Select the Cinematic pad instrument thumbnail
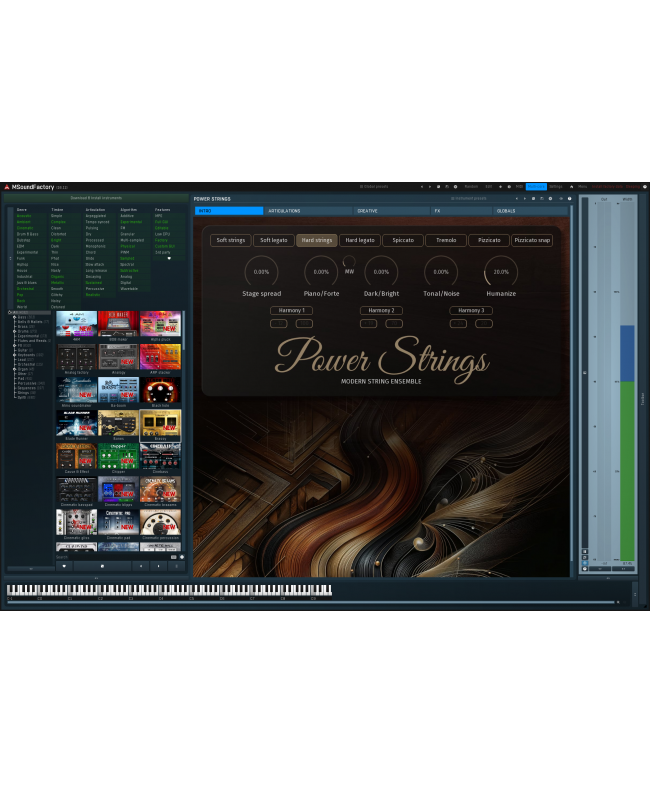Image resolution: width=650 pixels, height=794 pixels. click(x=118, y=524)
